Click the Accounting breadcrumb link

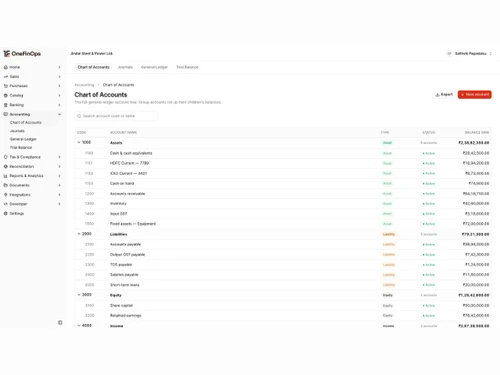tap(84, 85)
